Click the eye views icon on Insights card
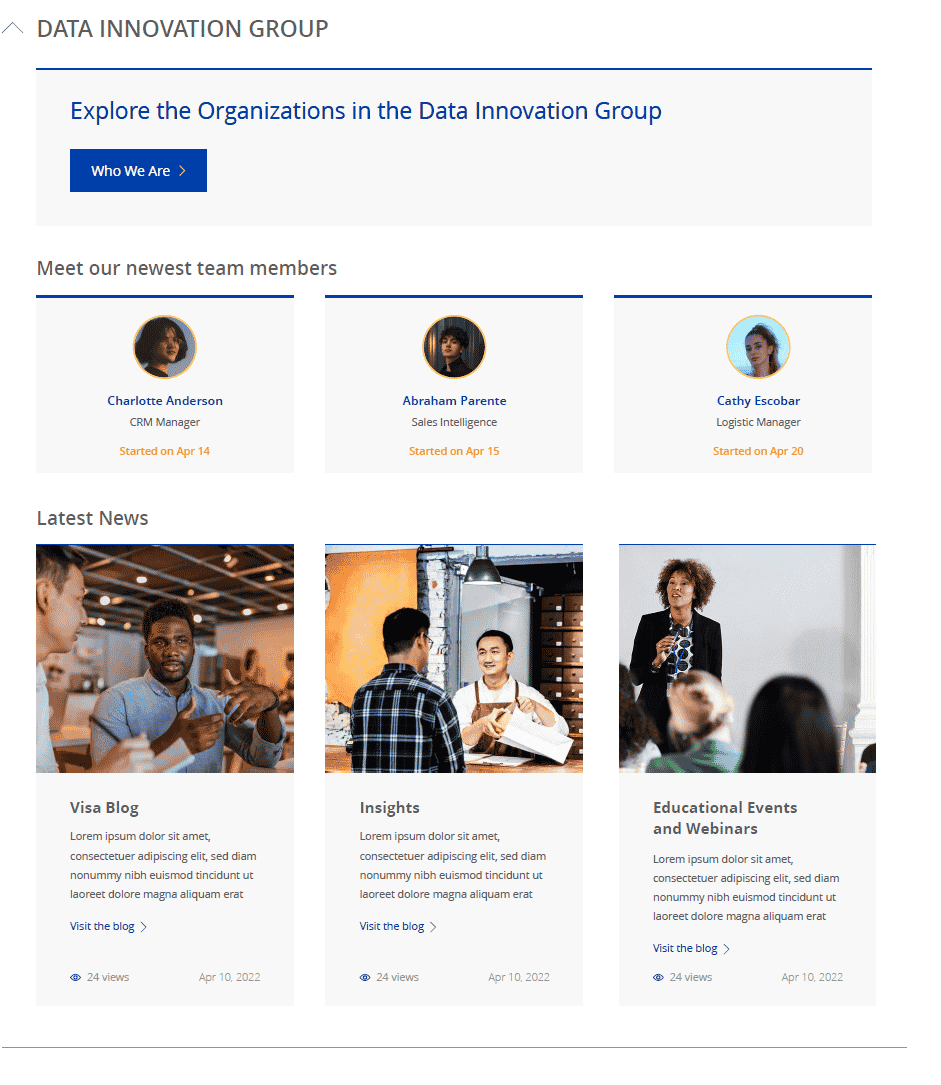This screenshot has height=1085, width=941. [x=365, y=978]
